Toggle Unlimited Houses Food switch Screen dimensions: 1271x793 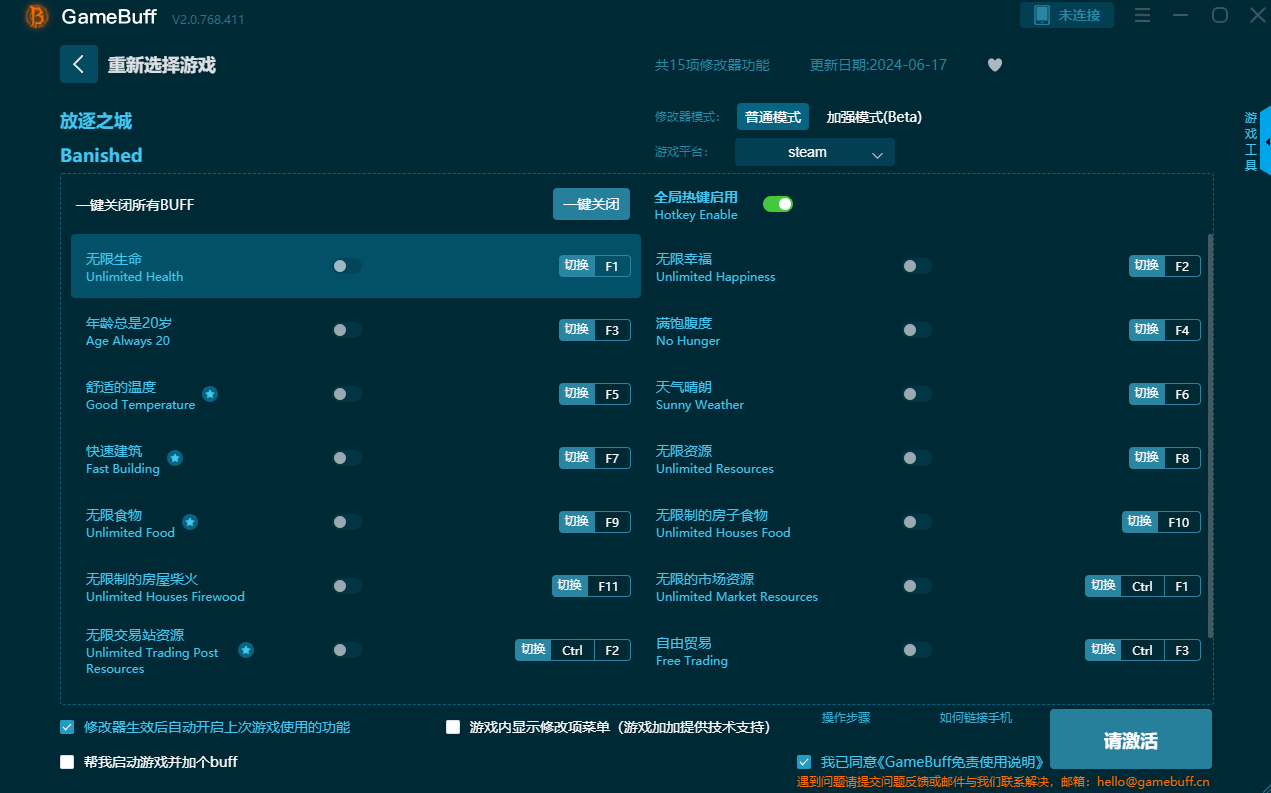917,522
